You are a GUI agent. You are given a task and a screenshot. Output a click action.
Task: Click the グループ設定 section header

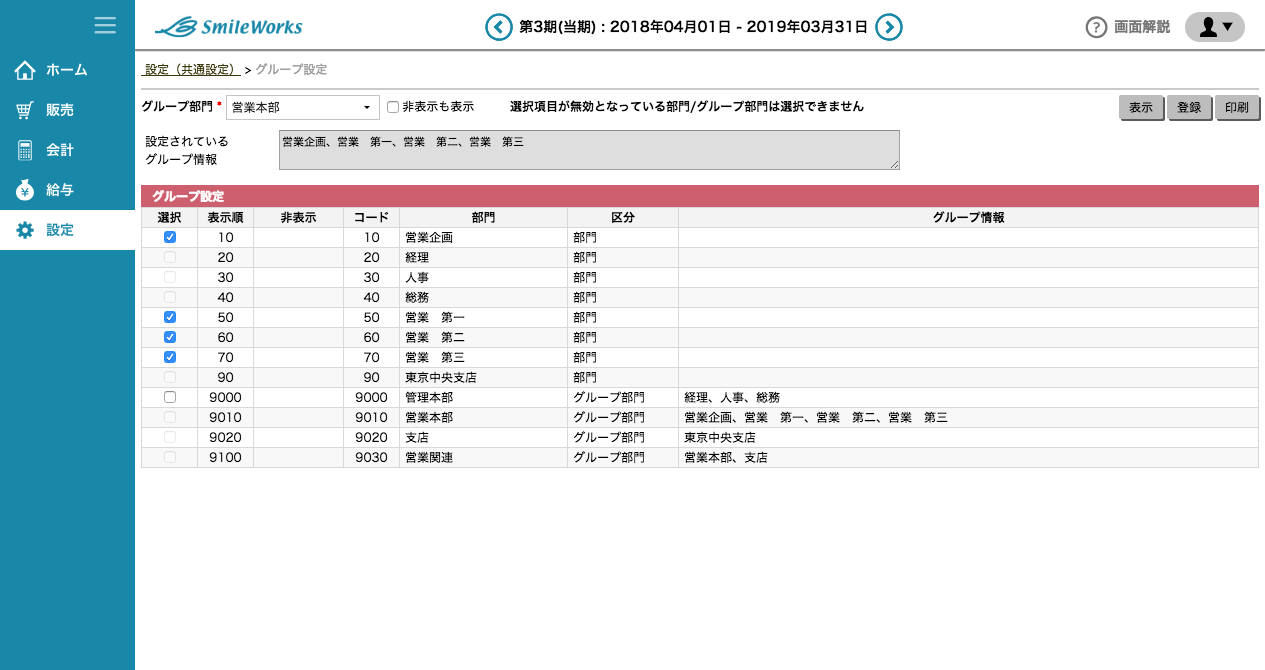pyautogui.click(x=700, y=196)
